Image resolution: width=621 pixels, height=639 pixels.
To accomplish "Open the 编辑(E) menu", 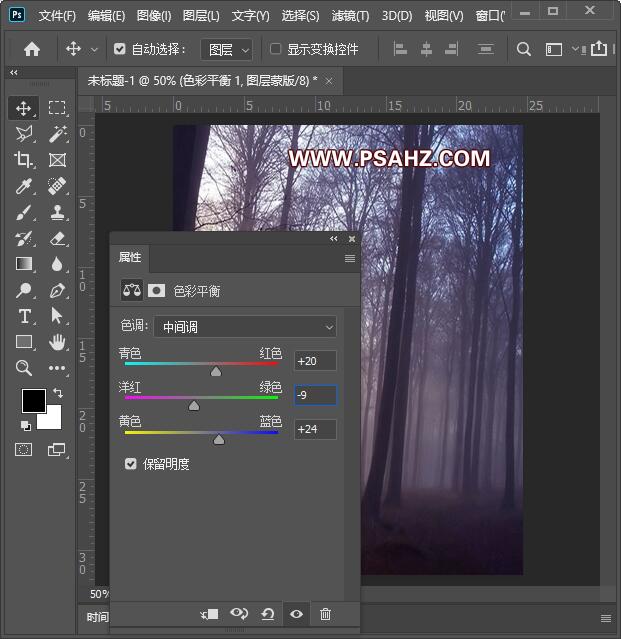I will (x=106, y=16).
